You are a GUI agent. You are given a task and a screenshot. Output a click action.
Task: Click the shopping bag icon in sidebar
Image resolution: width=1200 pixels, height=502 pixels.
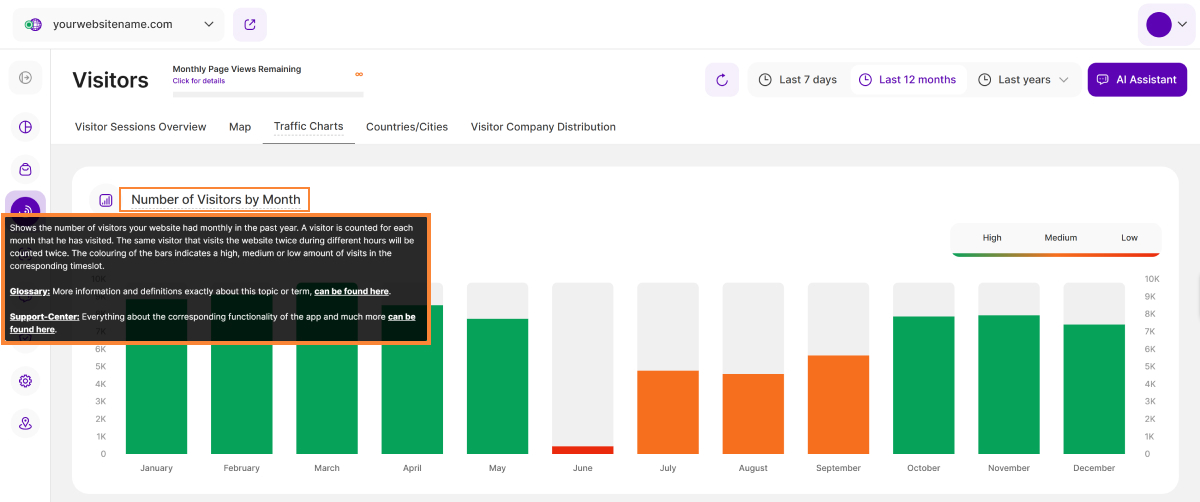[25, 170]
